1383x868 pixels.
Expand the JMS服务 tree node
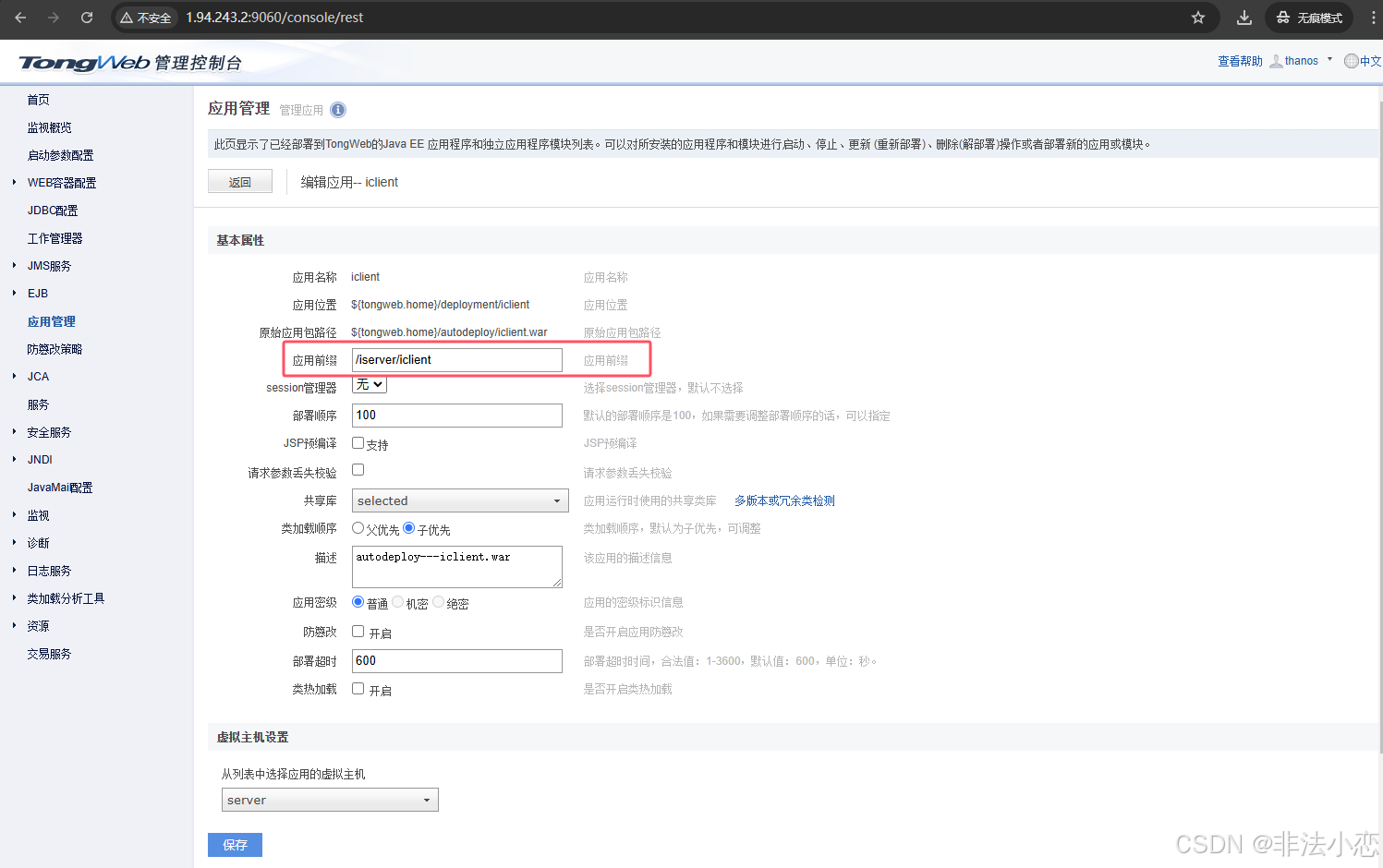[x=15, y=266]
